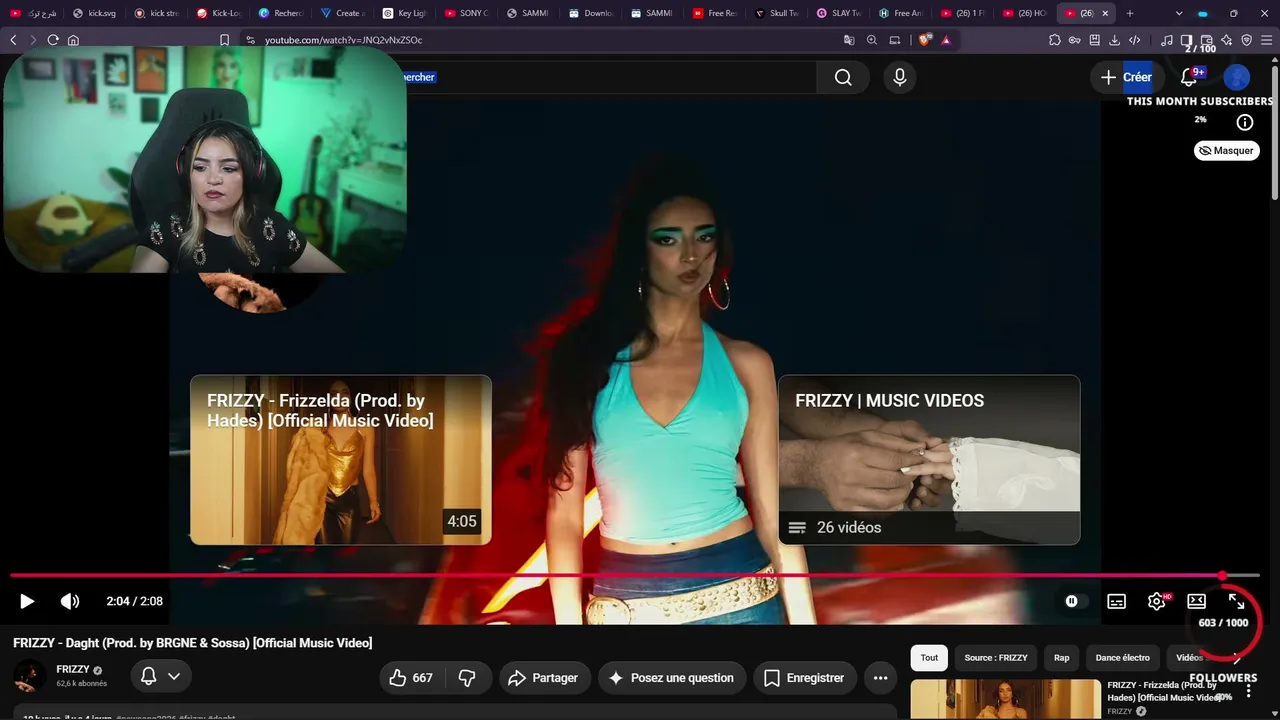Screen dimensions: 1280x720
Task: Open the more actions ellipsis menu
Action: coord(880,678)
